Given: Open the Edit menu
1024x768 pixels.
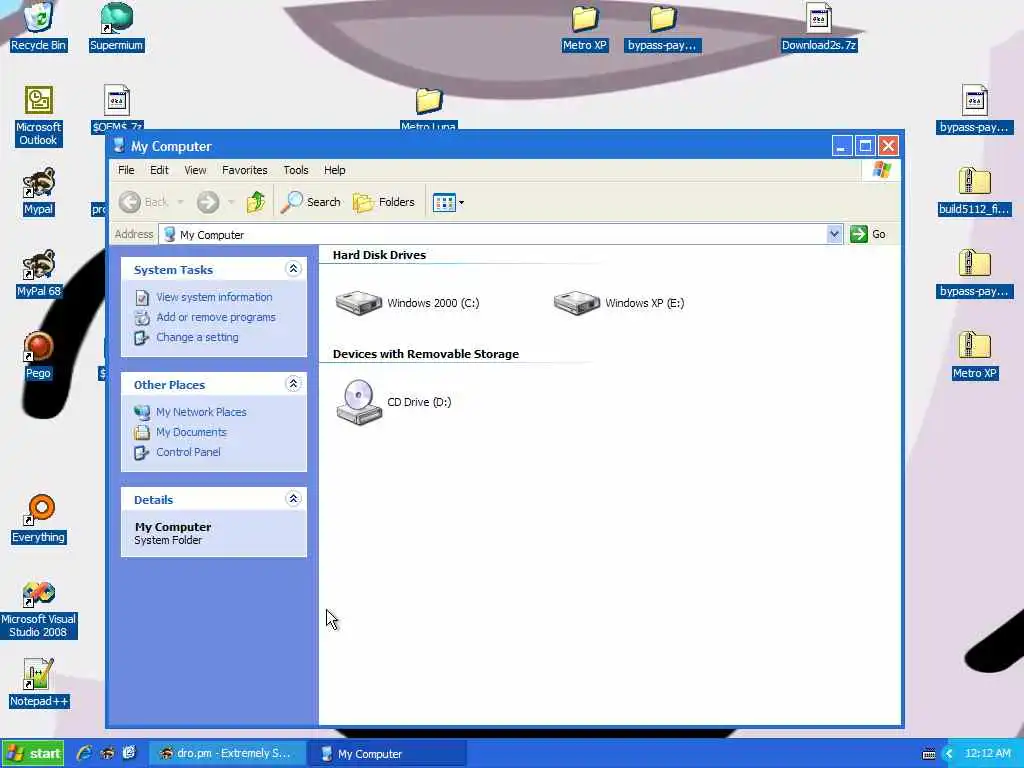Looking at the screenshot, I should click(159, 170).
